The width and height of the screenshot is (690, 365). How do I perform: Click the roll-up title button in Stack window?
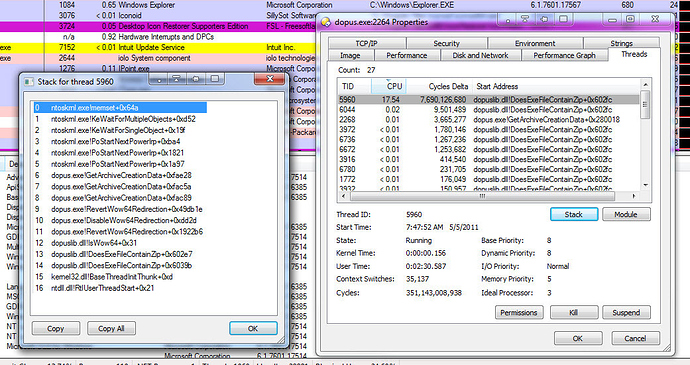pos(177,79)
